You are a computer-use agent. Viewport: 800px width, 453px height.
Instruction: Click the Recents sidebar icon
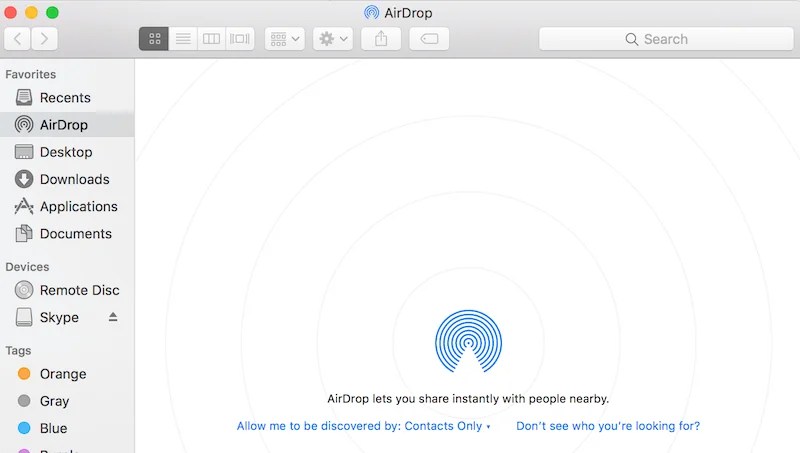point(24,97)
